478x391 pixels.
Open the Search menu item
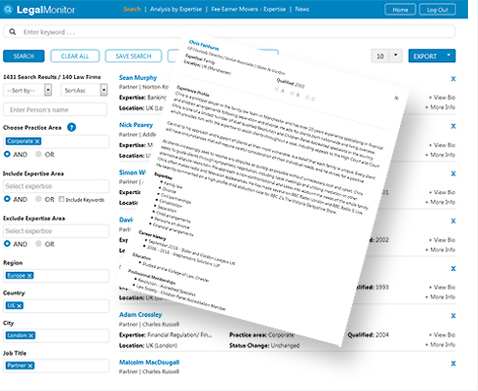click(x=132, y=9)
